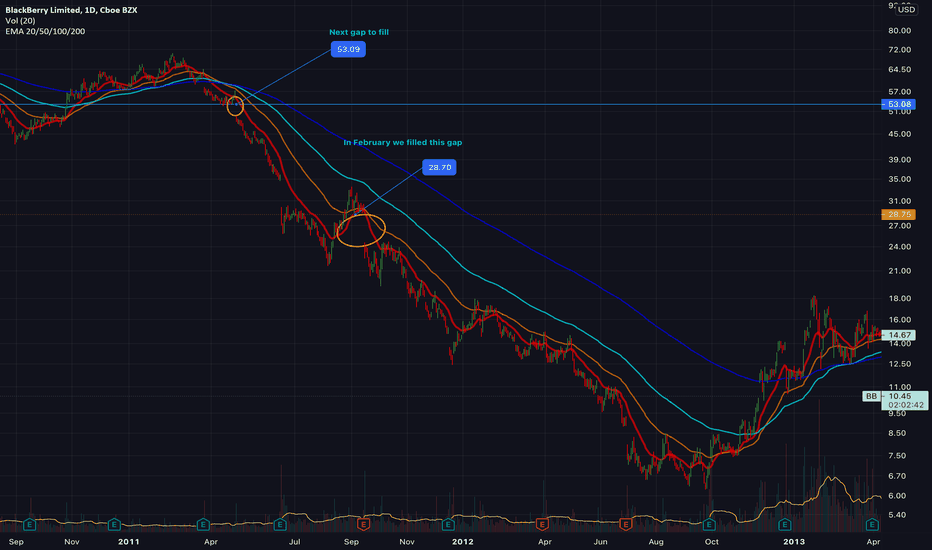The width and height of the screenshot is (932, 550).
Task: Click the blue 53.08 horizontal line price tag
Action: click(x=899, y=104)
